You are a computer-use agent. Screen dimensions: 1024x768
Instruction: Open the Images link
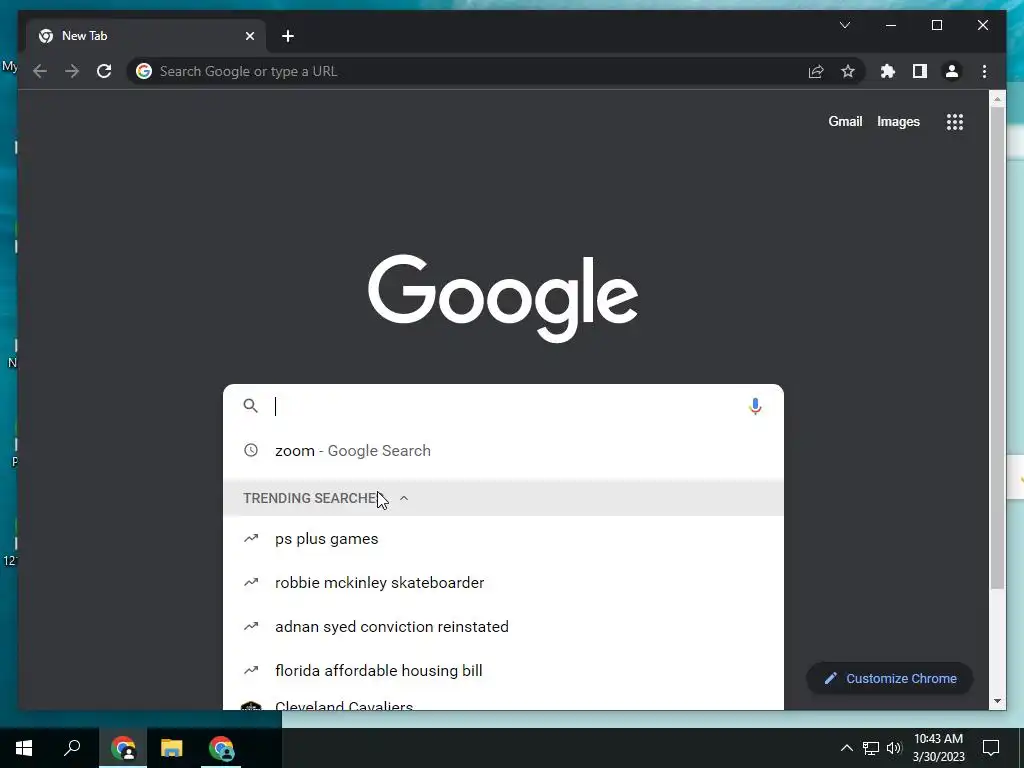pos(898,121)
